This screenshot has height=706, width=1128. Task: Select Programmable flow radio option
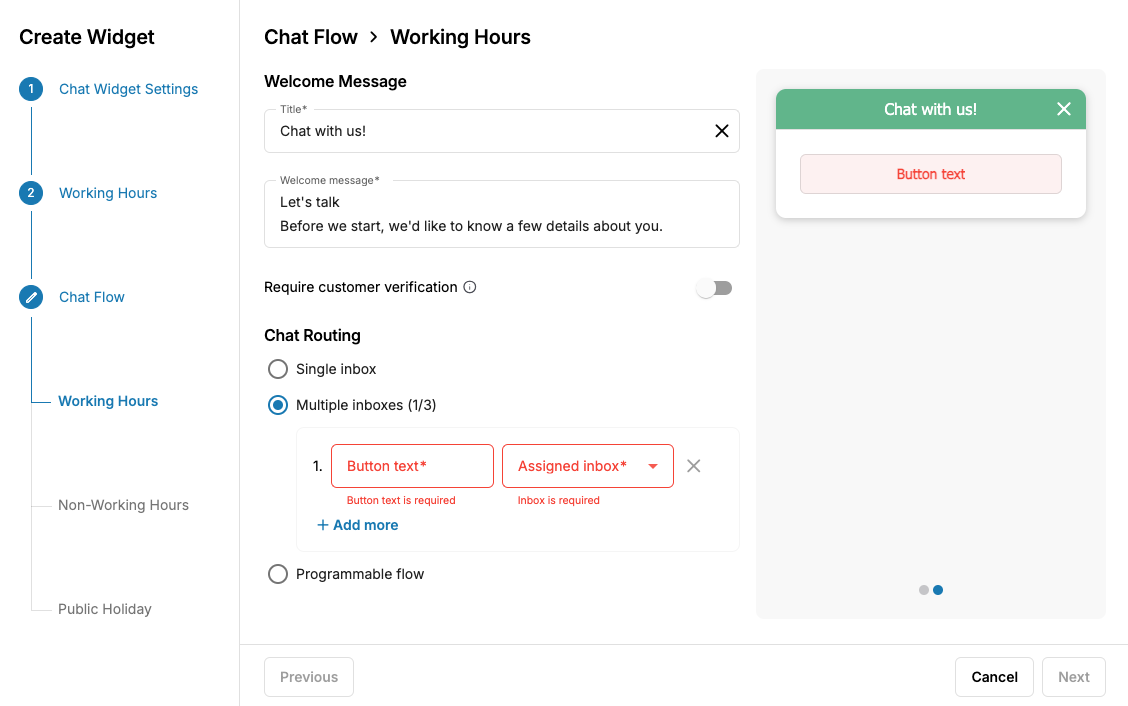pyautogui.click(x=278, y=574)
